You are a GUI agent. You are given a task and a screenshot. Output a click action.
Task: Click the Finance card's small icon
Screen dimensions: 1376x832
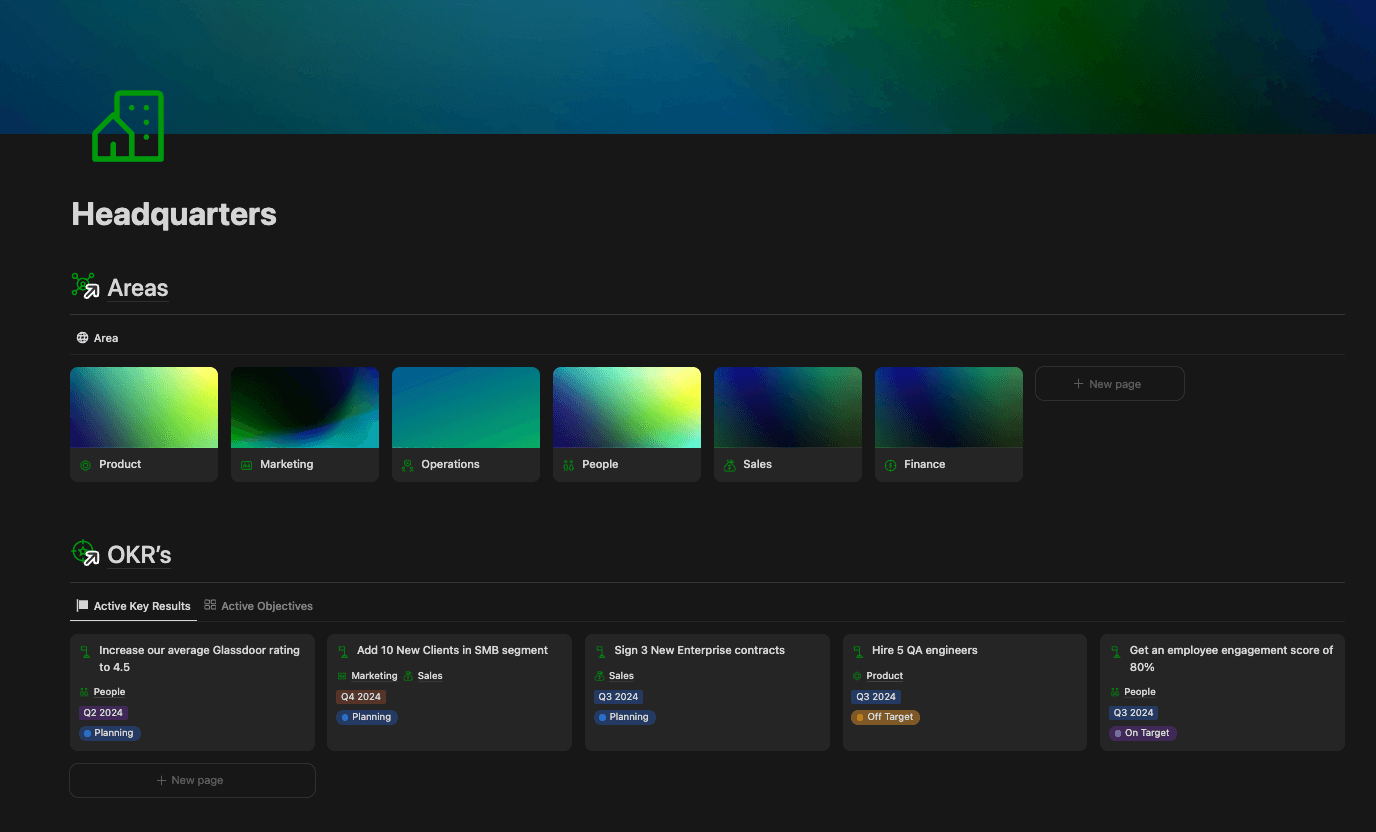click(x=890, y=465)
